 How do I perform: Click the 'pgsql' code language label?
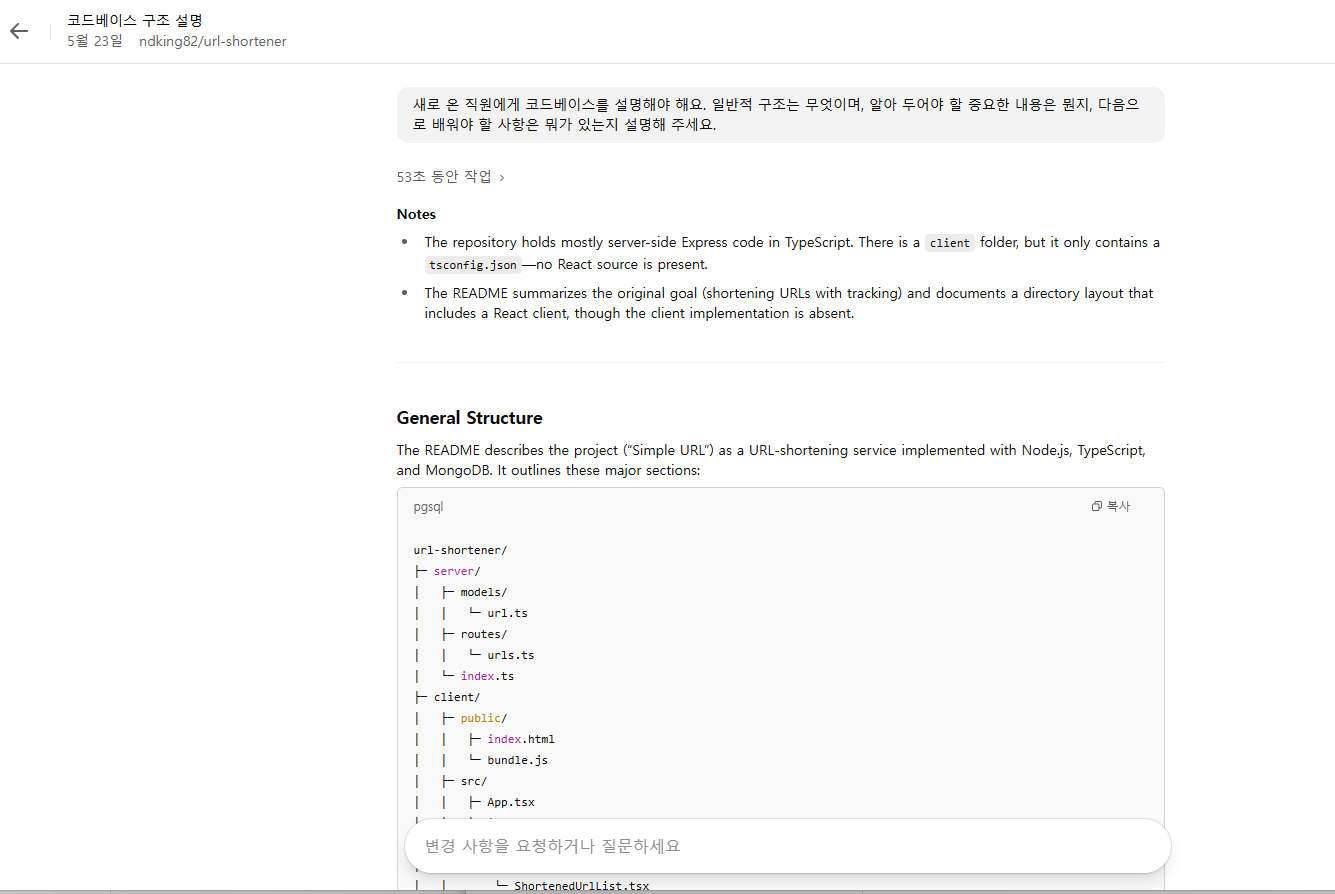[x=428, y=507]
